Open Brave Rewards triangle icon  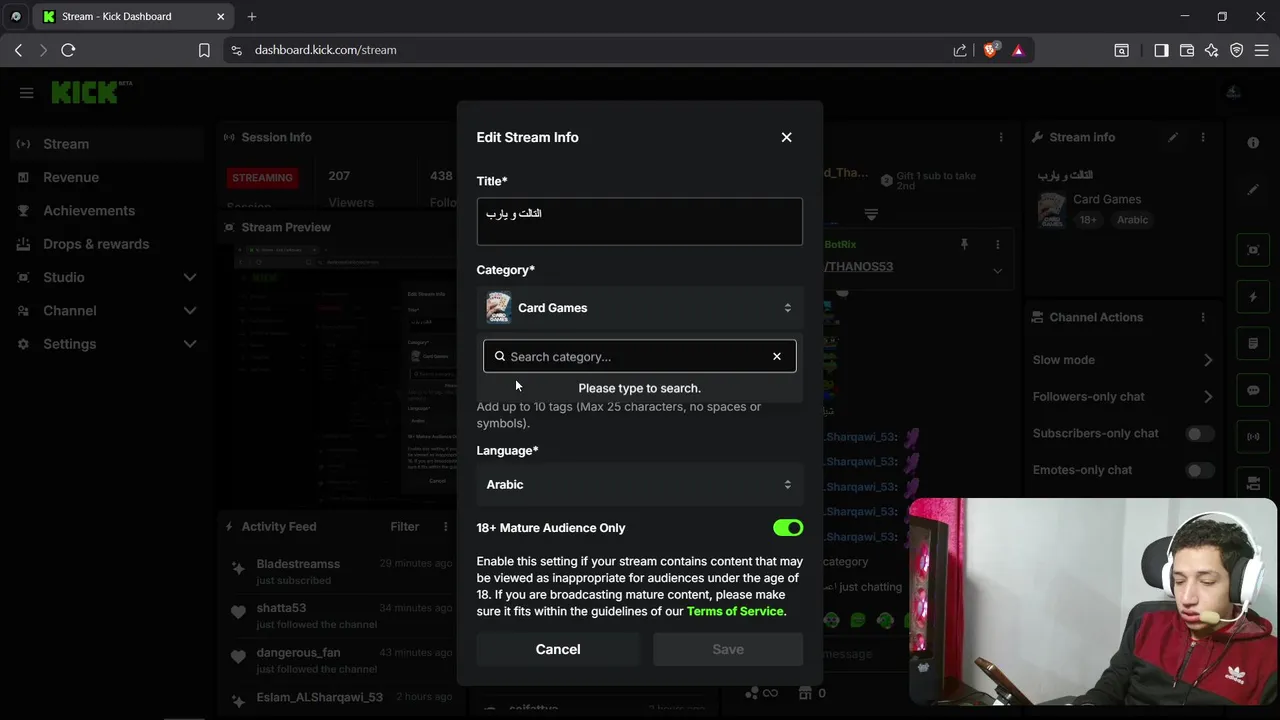click(x=1018, y=50)
